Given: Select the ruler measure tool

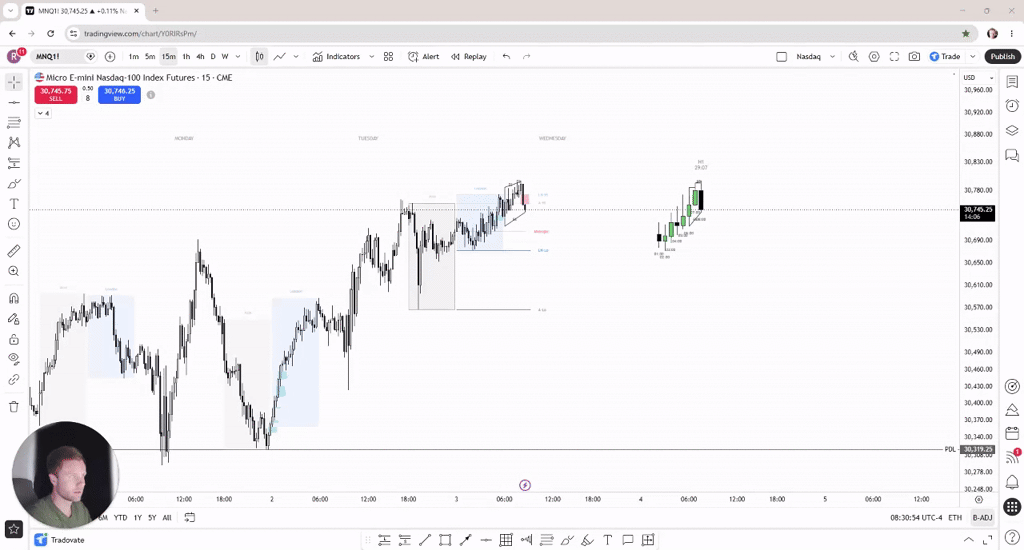Looking at the screenshot, I should pos(14,251).
